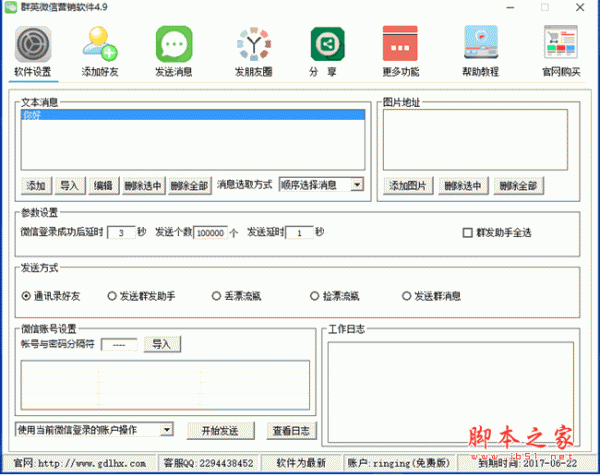This screenshot has width=600, height=476.
Task: Click the 导入 button under text messages
Action: click(x=70, y=186)
